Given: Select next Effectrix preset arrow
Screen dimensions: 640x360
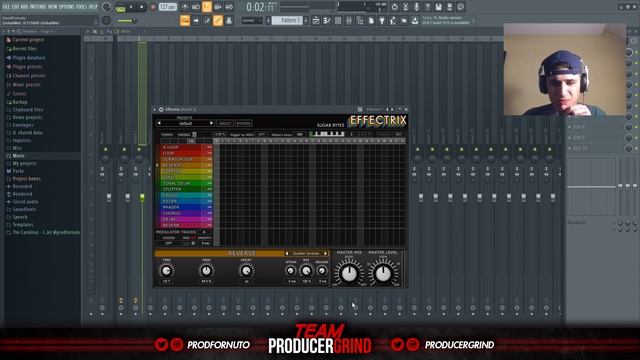Looking at the screenshot, I should (x=211, y=123).
